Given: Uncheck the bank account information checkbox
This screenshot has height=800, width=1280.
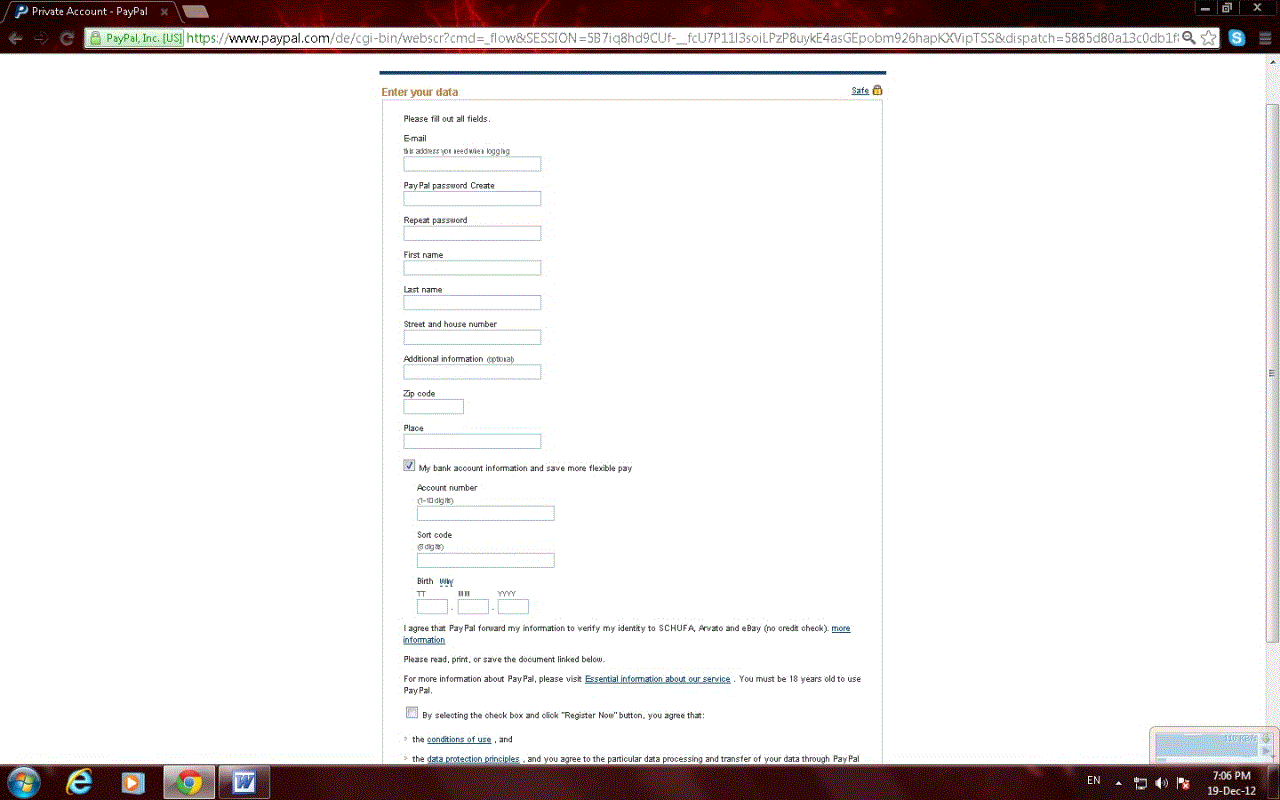Looking at the screenshot, I should [x=409, y=464].
